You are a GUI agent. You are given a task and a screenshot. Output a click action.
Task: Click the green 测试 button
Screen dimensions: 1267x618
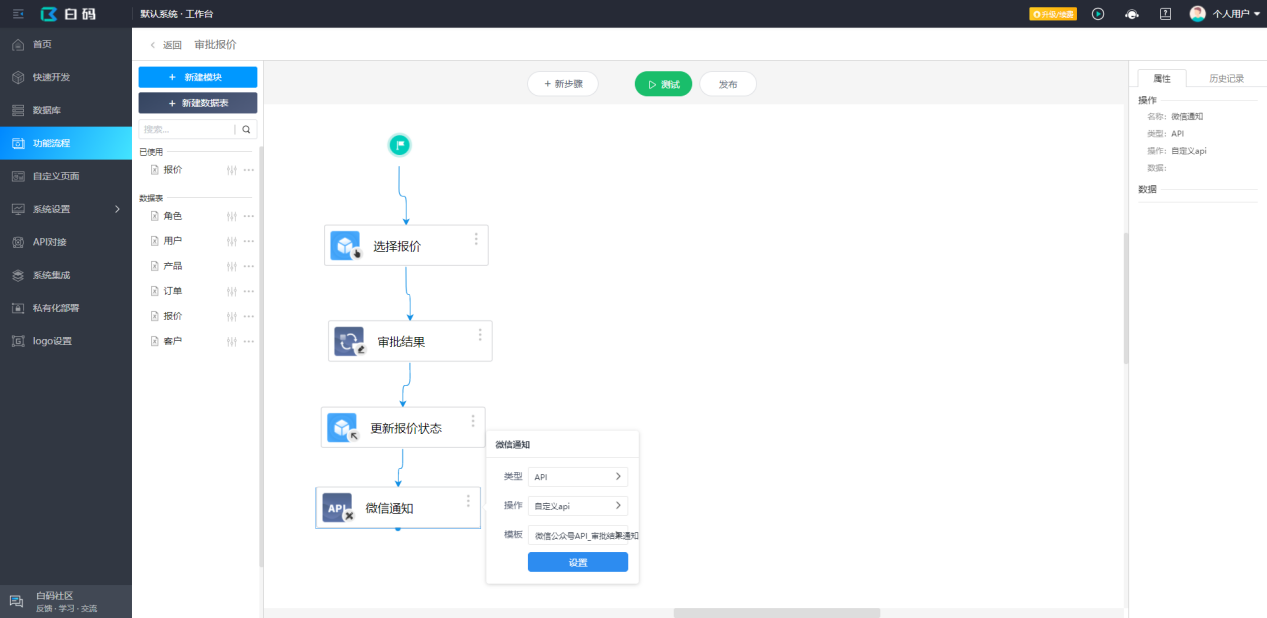point(663,84)
